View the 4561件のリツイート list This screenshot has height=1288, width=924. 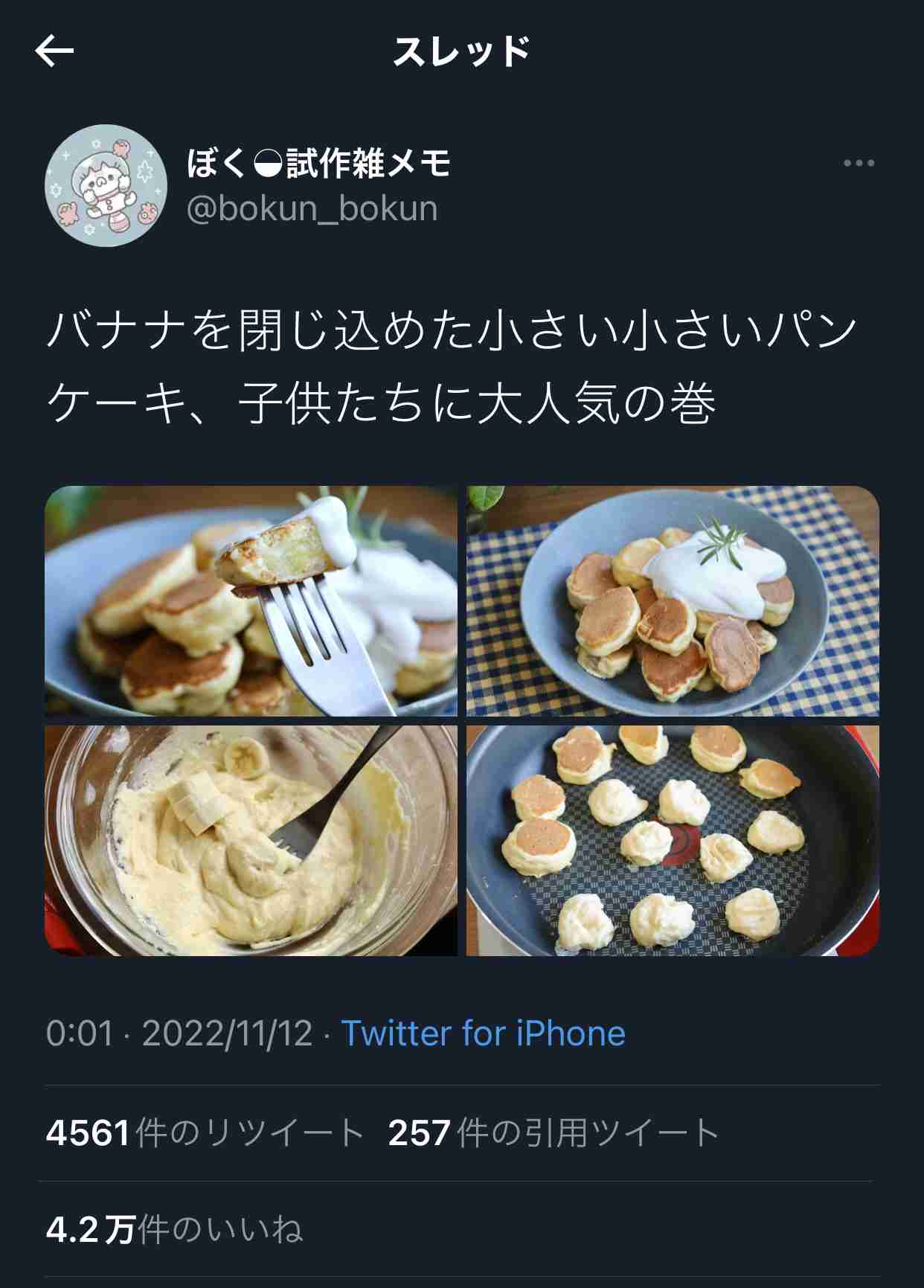pos(205,1133)
